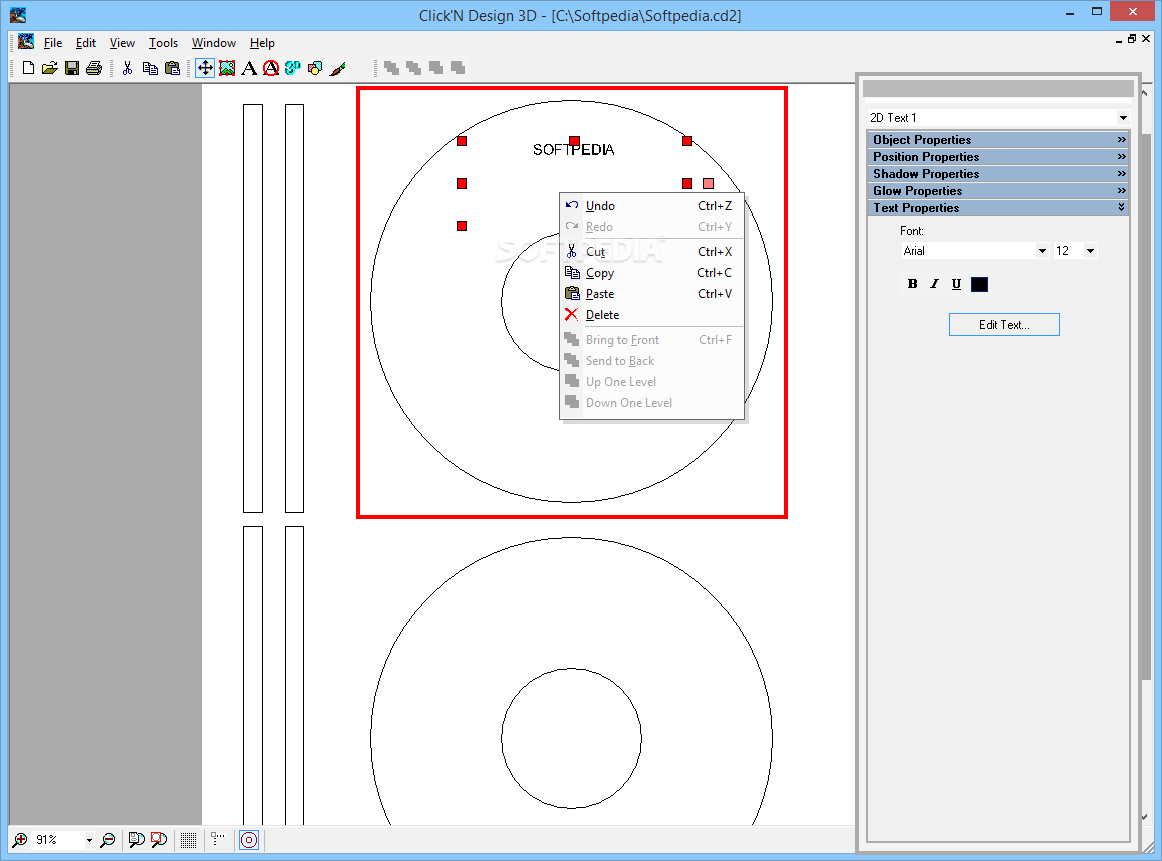Expand Object Properties section

pos(998,139)
